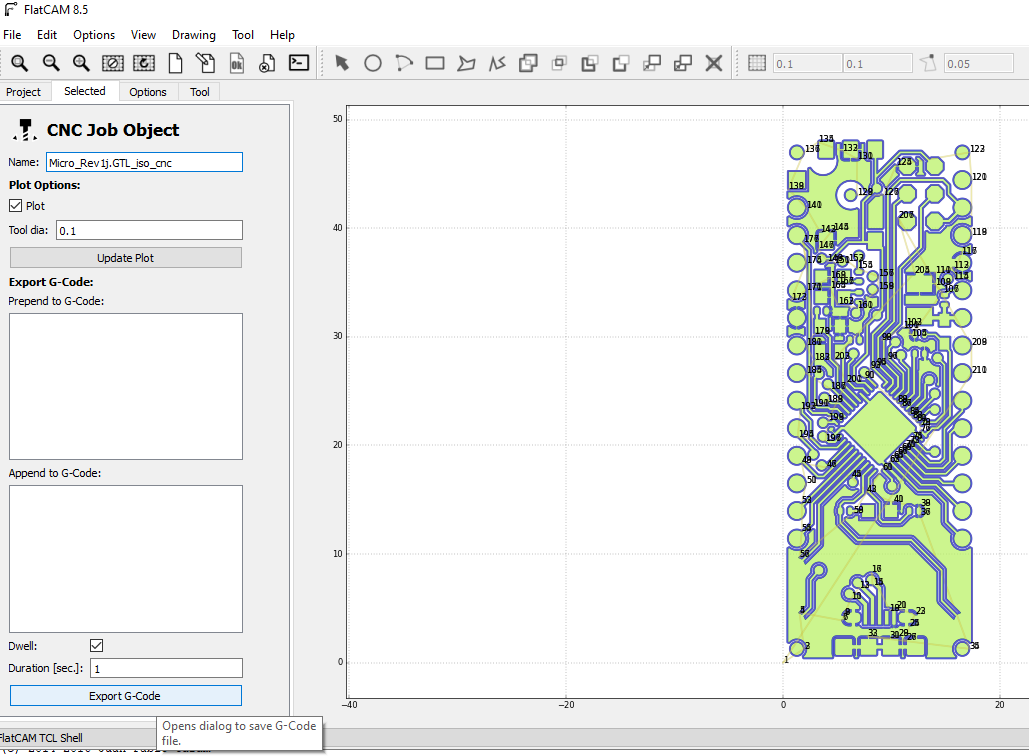The height and width of the screenshot is (756, 1029).
Task: Click the Prepend to G-Code text area
Action: (x=125, y=387)
